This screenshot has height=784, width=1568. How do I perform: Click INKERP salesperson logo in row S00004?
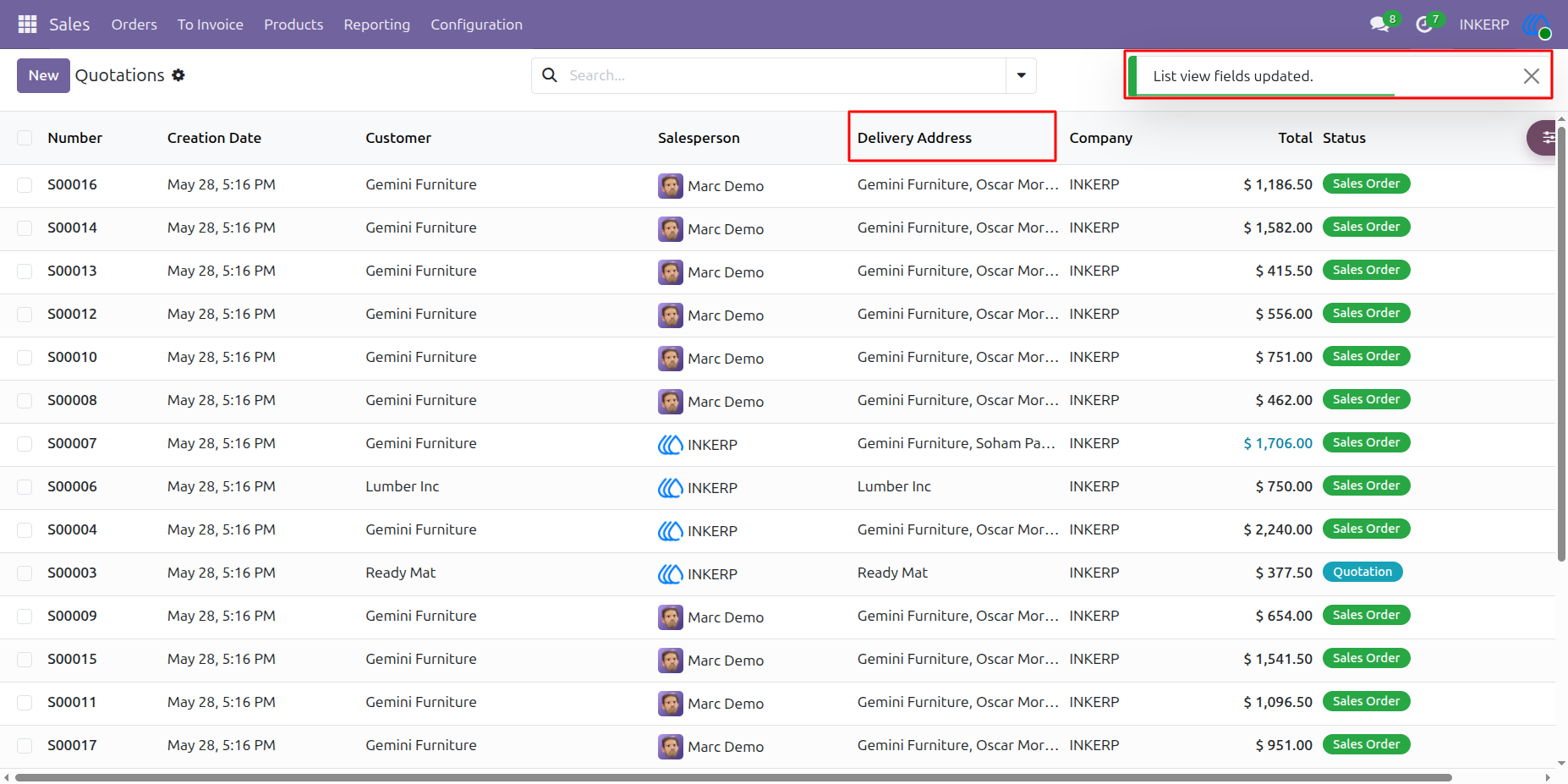(671, 531)
